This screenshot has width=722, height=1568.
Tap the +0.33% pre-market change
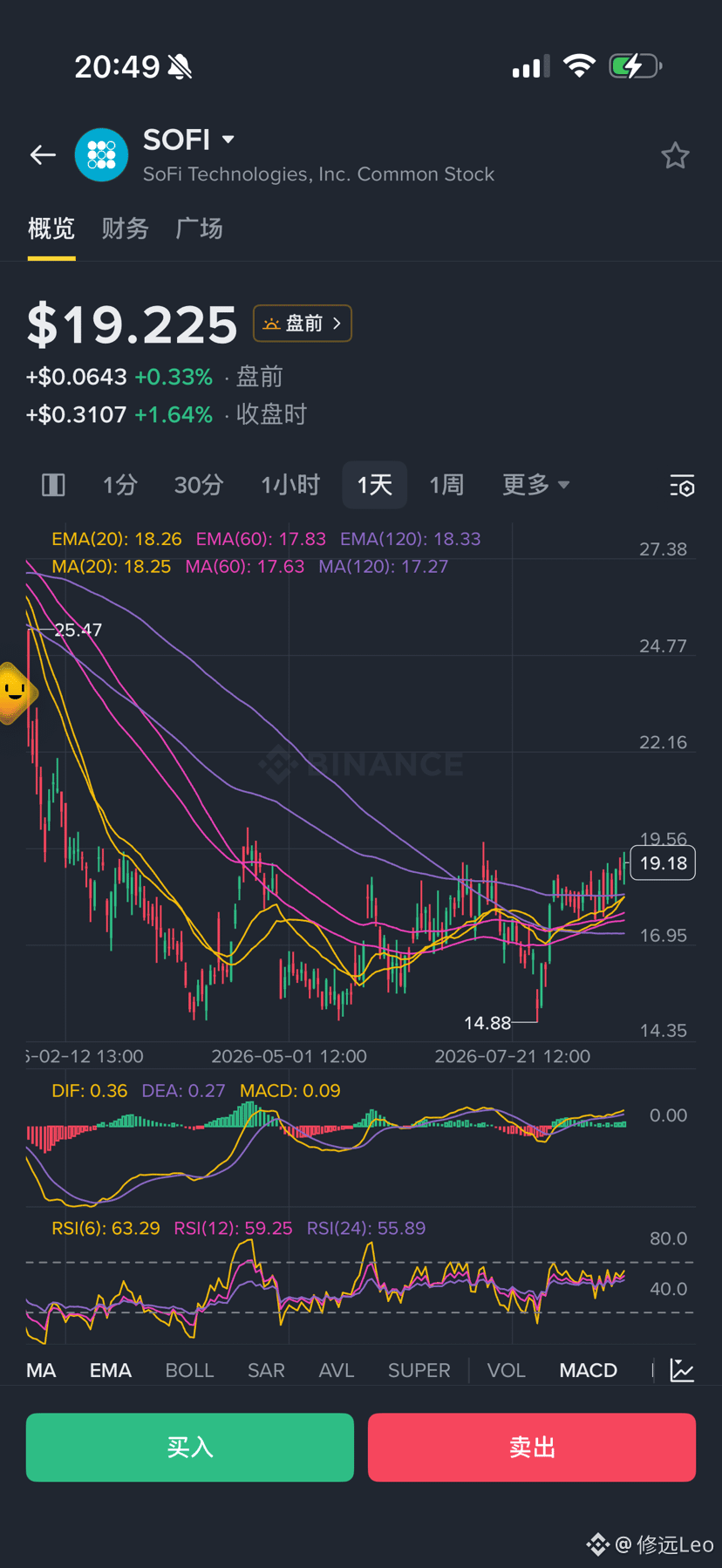point(174,378)
